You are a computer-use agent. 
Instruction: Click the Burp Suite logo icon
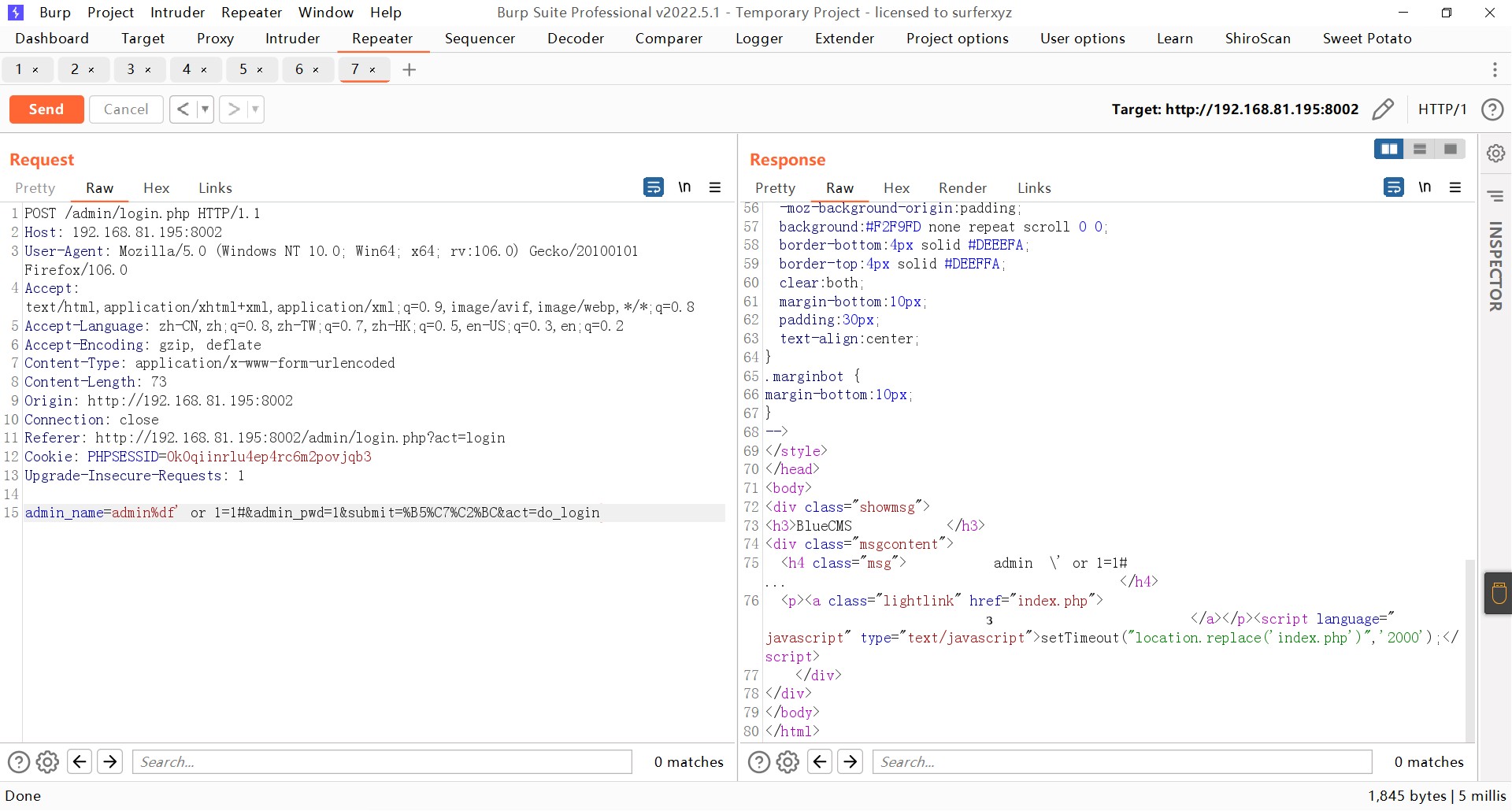(15, 13)
